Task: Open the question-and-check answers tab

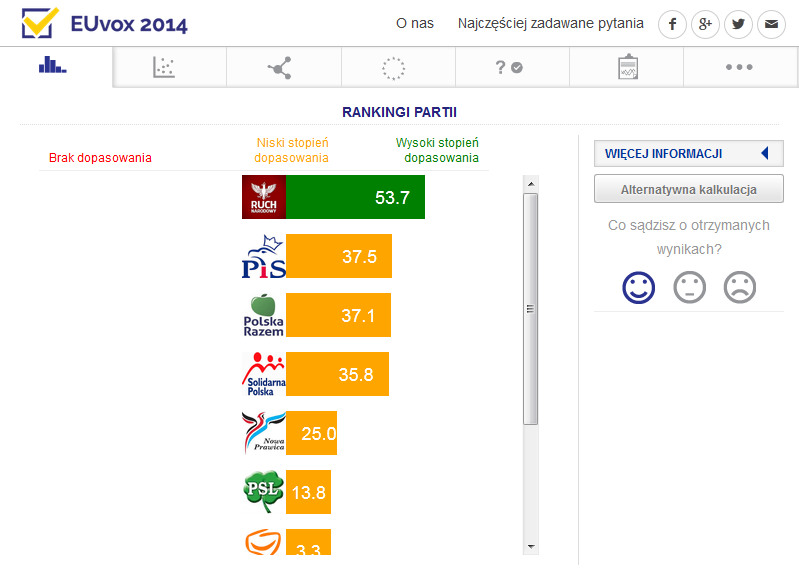Action: pyautogui.click(x=509, y=67)
